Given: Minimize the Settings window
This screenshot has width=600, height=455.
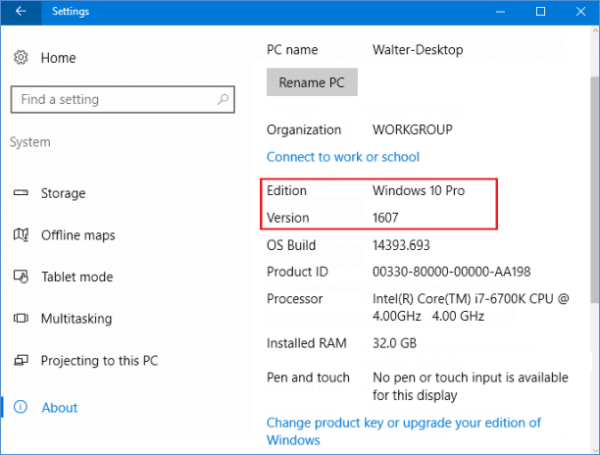Looking at the screenshot, I should click(500, 12).
